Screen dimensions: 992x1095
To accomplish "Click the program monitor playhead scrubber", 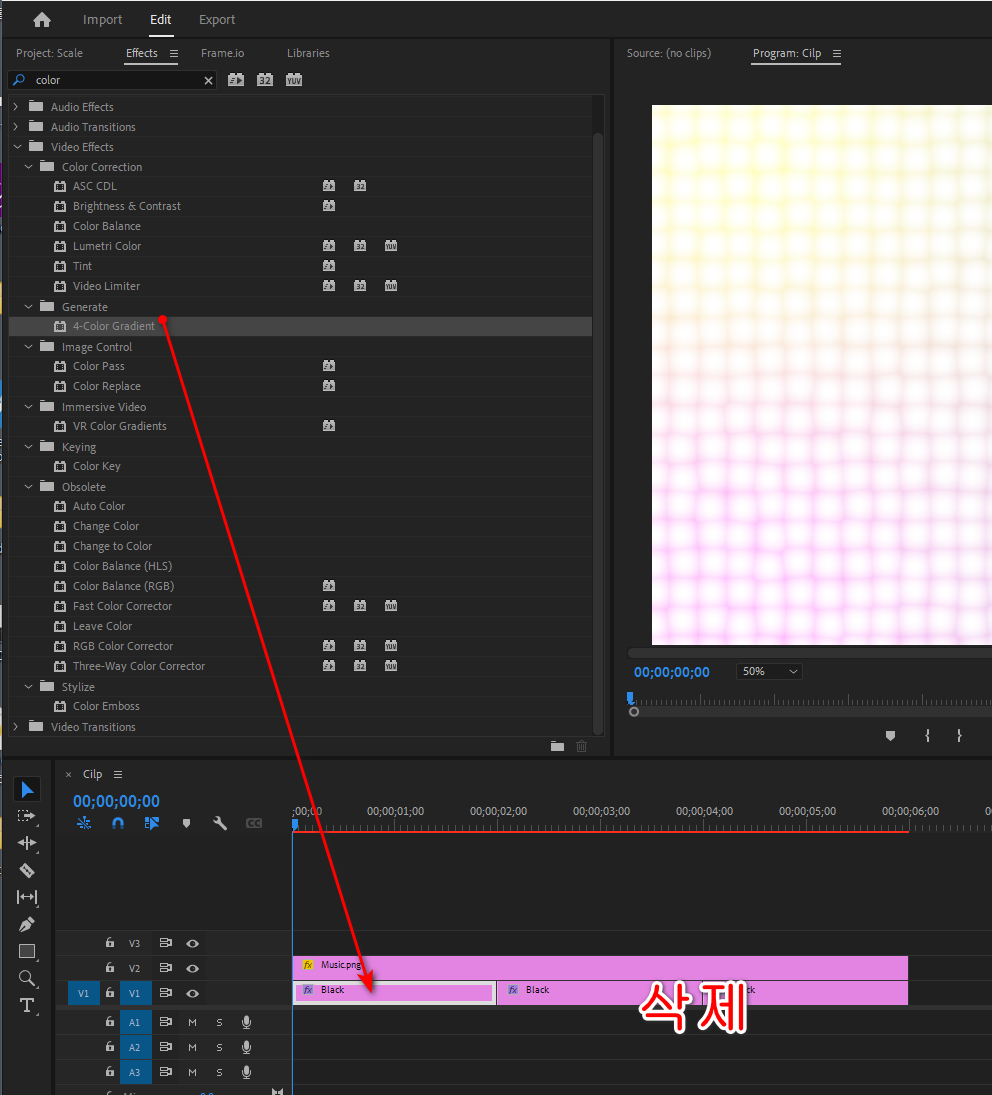I will click(x=630, y=698).
